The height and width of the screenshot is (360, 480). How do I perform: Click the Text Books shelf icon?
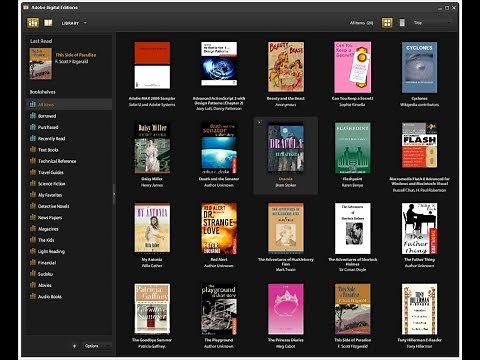click(x=33, y=149)
